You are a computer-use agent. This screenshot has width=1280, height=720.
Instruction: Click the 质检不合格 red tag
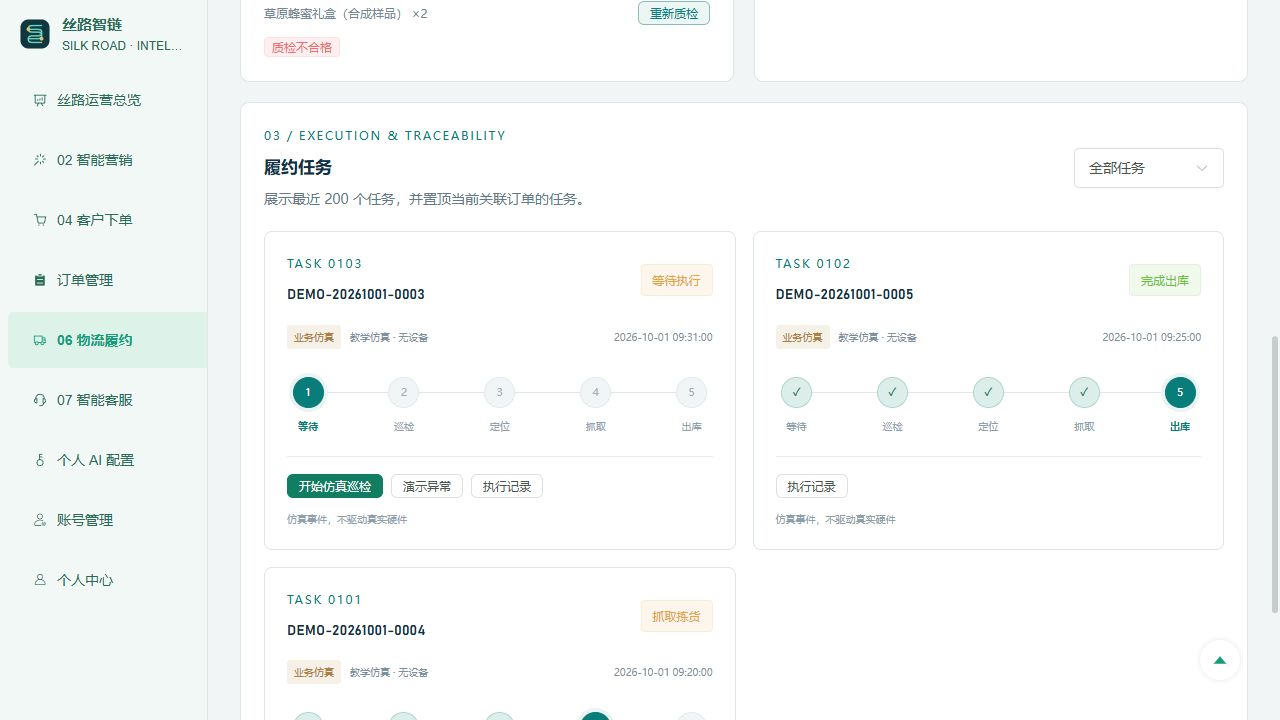302,47
